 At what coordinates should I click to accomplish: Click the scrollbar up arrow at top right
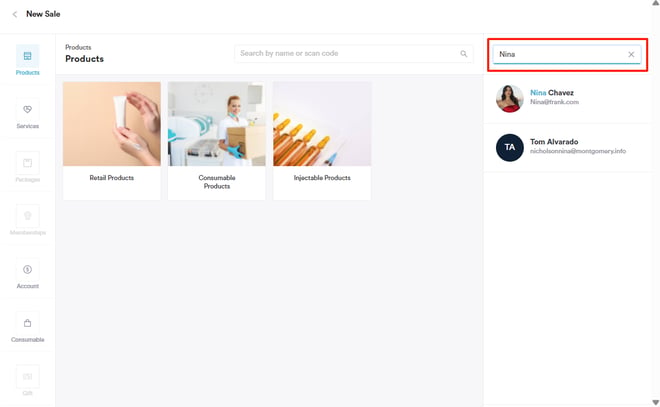[x=655, y=4]
